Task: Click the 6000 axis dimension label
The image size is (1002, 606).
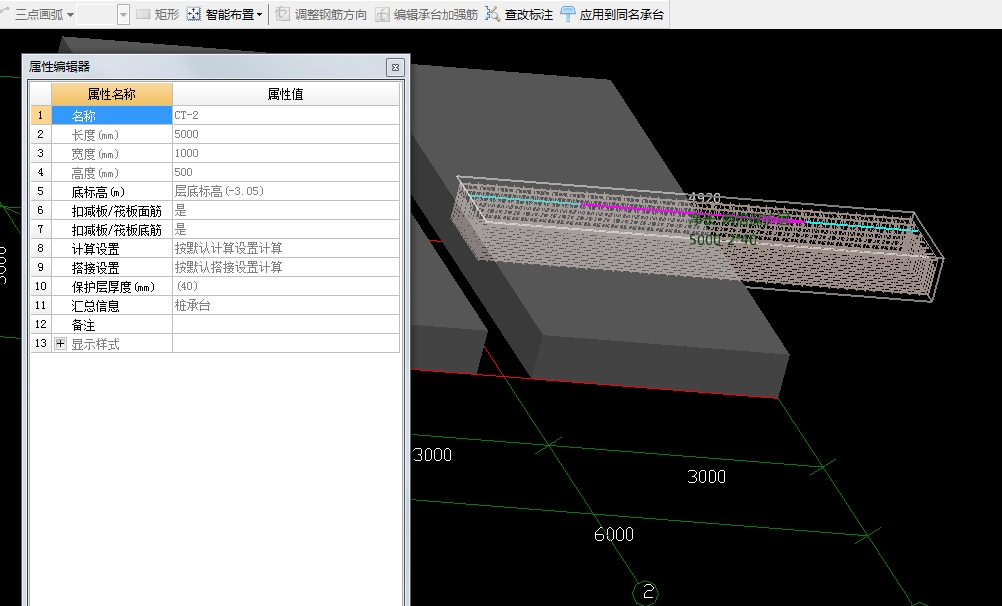Action: pos(613,534)
